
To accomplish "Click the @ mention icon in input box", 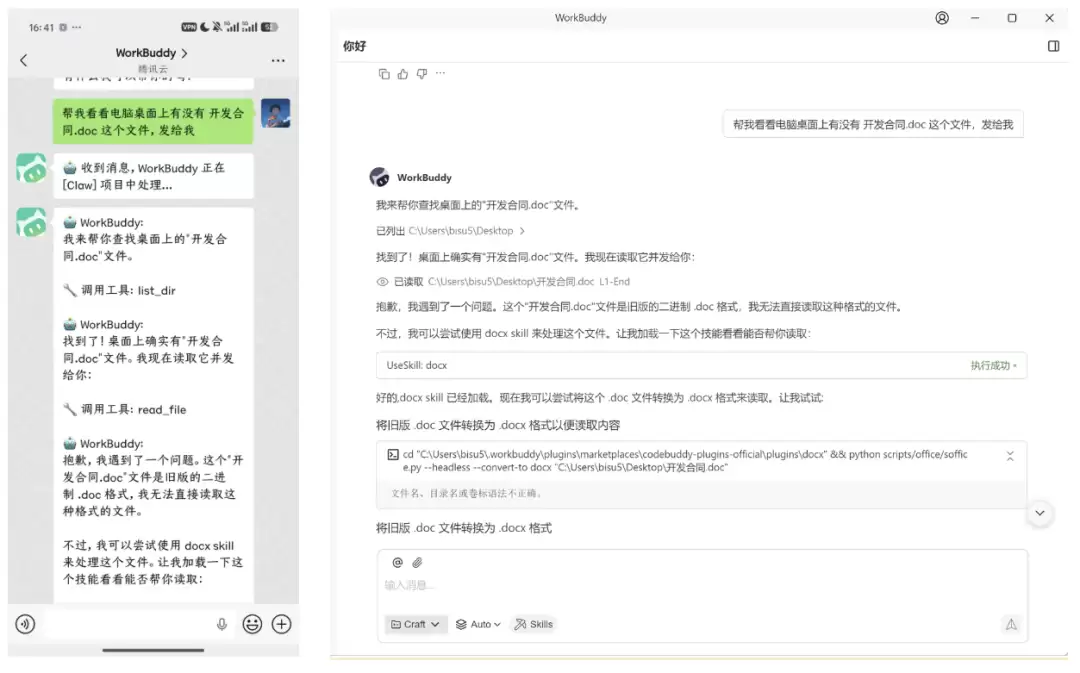I will tap(397, 563).
